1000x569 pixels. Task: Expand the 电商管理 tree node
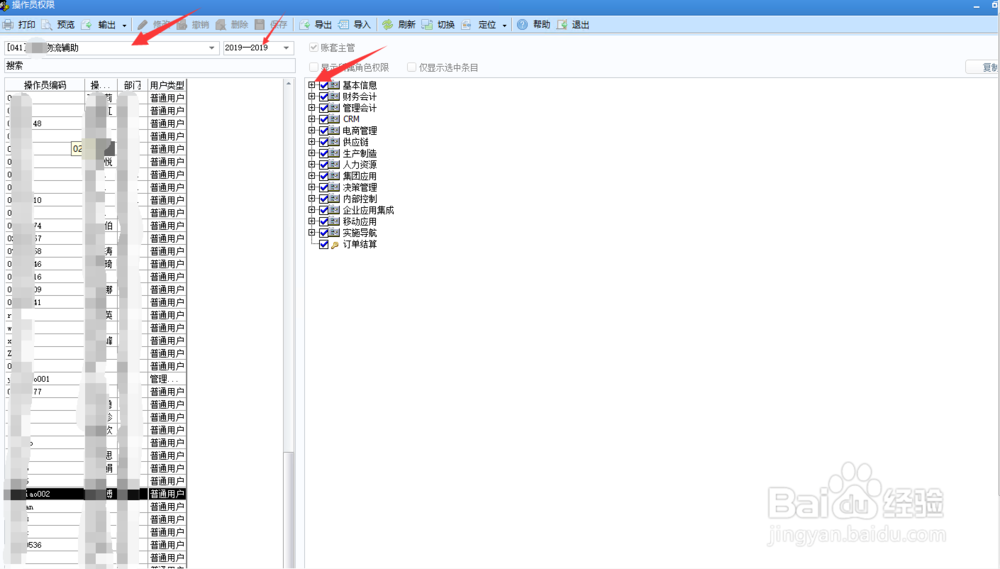(312, 130)
